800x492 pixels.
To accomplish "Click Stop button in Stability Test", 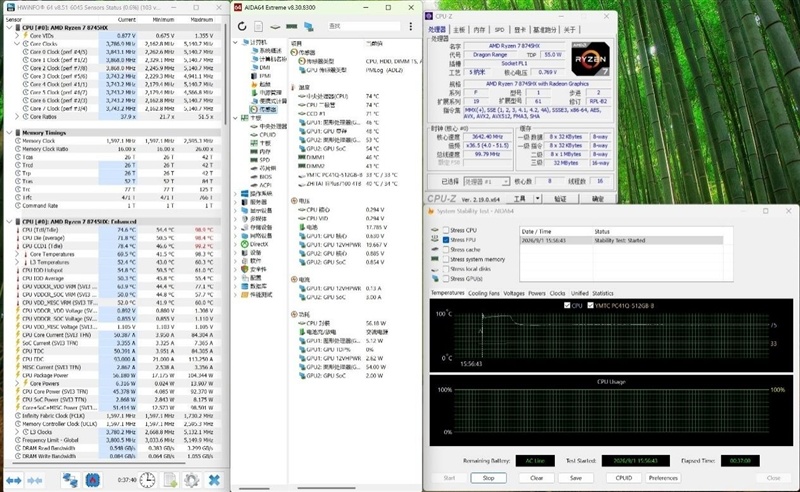I will point(488,478).
